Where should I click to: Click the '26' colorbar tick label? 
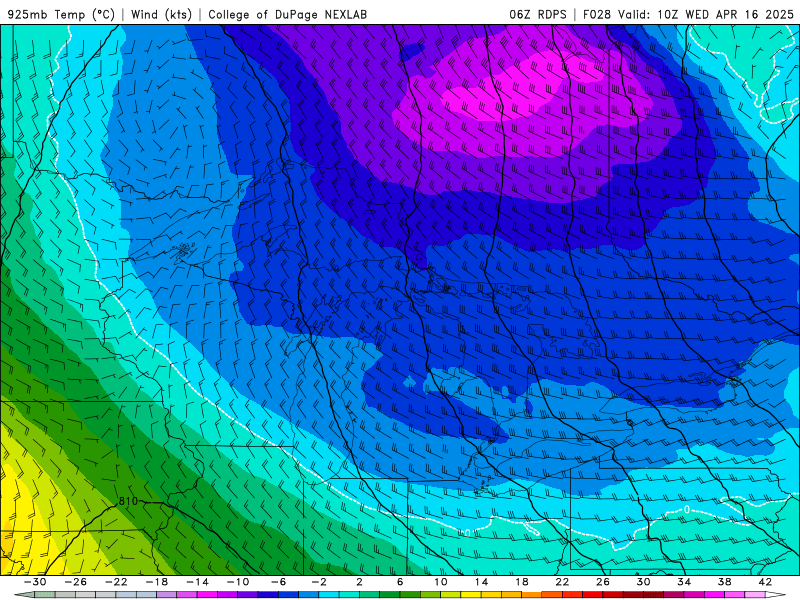click(x=603, y=582)
